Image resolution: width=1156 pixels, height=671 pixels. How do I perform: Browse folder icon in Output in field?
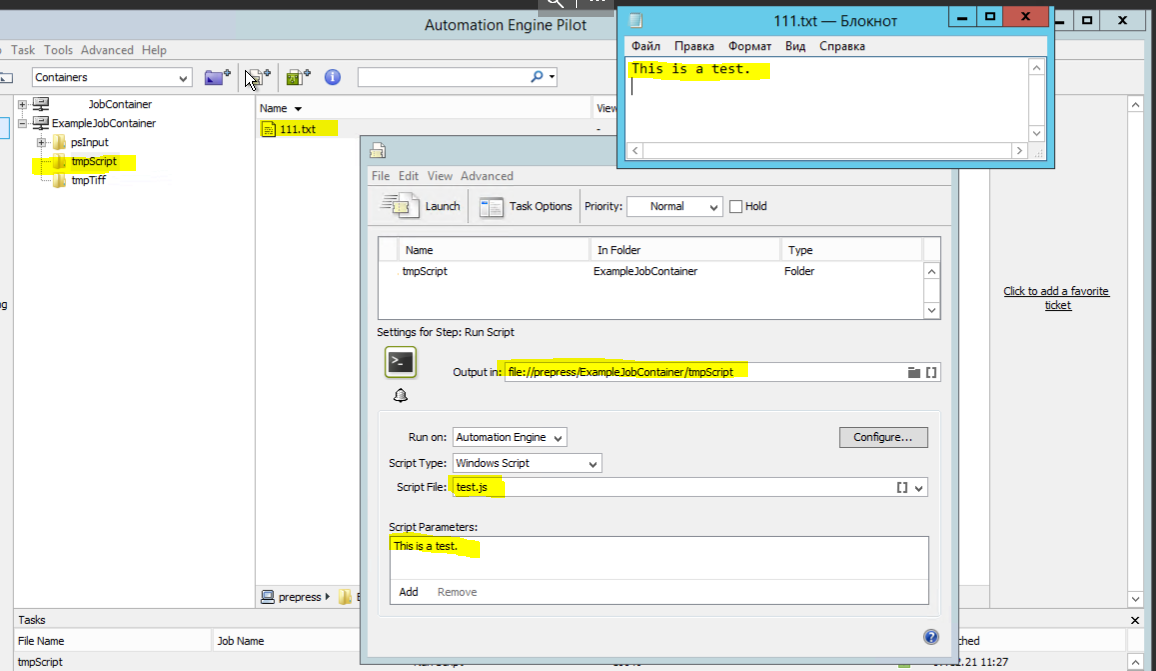913,372
